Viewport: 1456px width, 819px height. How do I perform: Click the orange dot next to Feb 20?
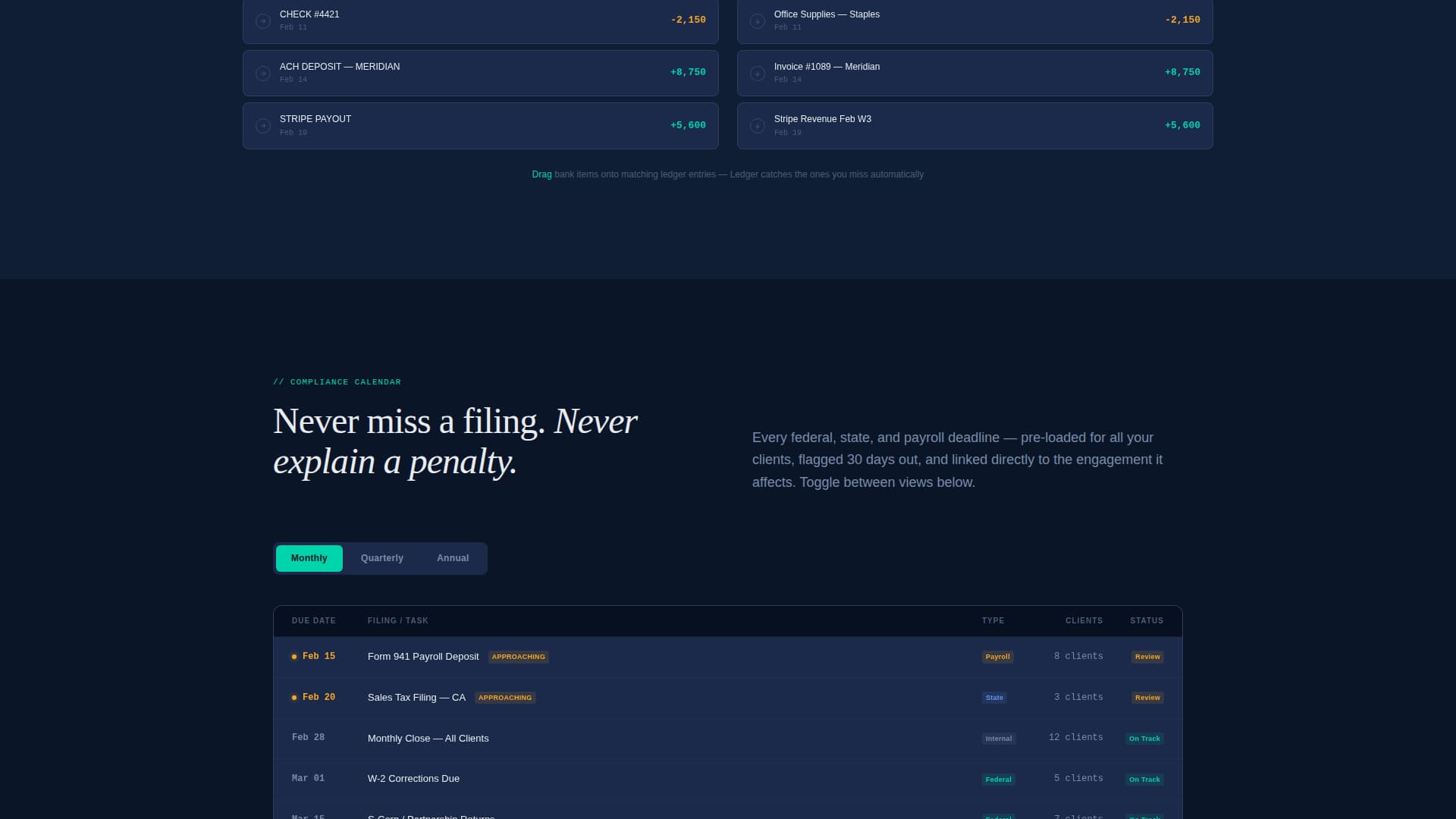pos(294,698)
